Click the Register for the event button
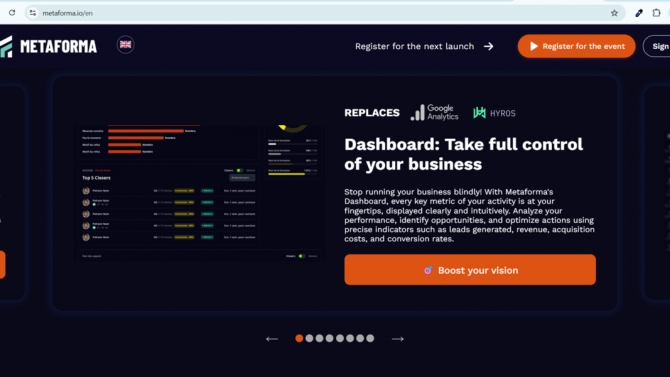The height and width of the screenshot is (377, 670). click(x=576, y=46)
